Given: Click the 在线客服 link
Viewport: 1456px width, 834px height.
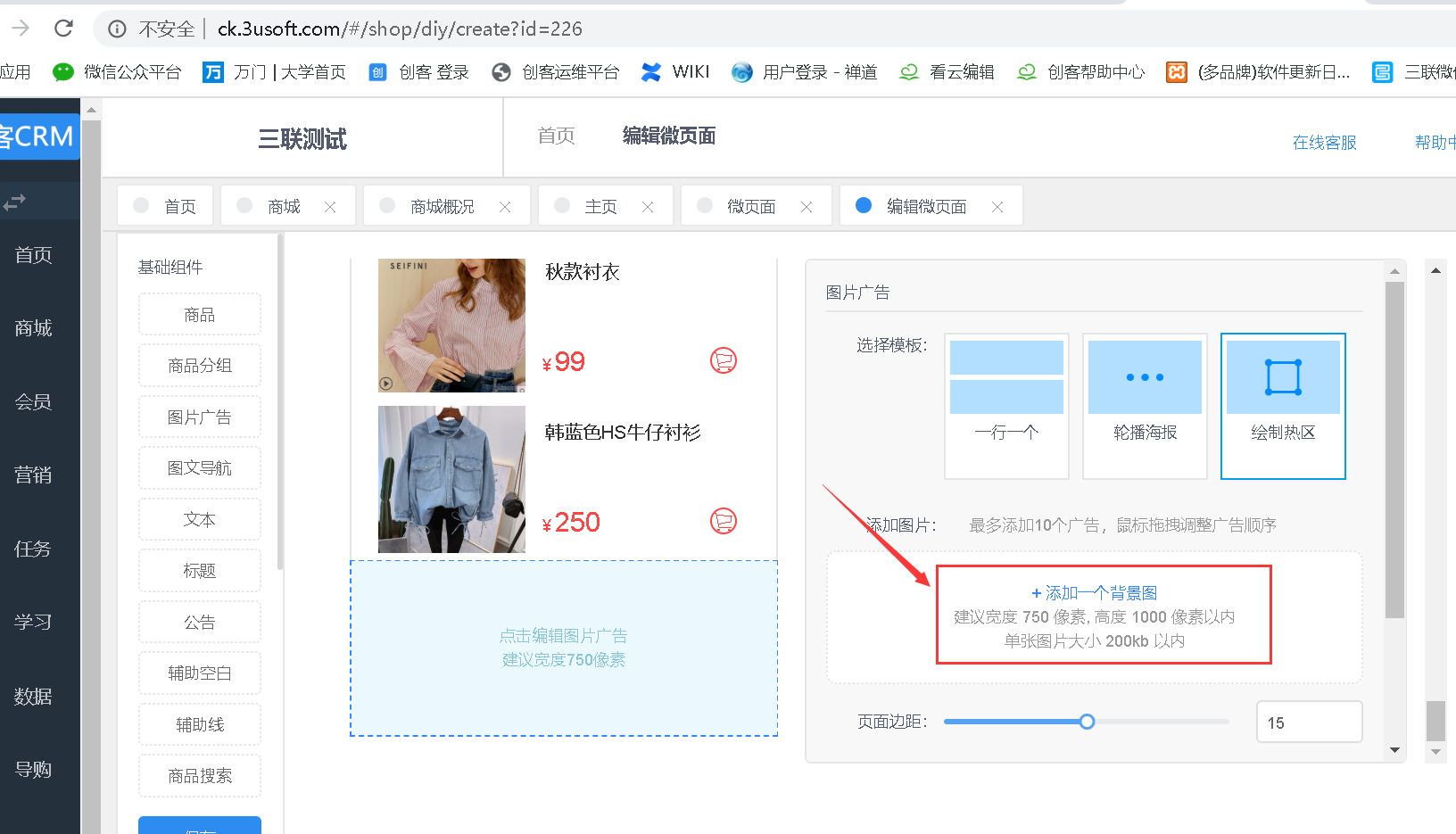Looking at the screenshot, I should coord(1324,143).
